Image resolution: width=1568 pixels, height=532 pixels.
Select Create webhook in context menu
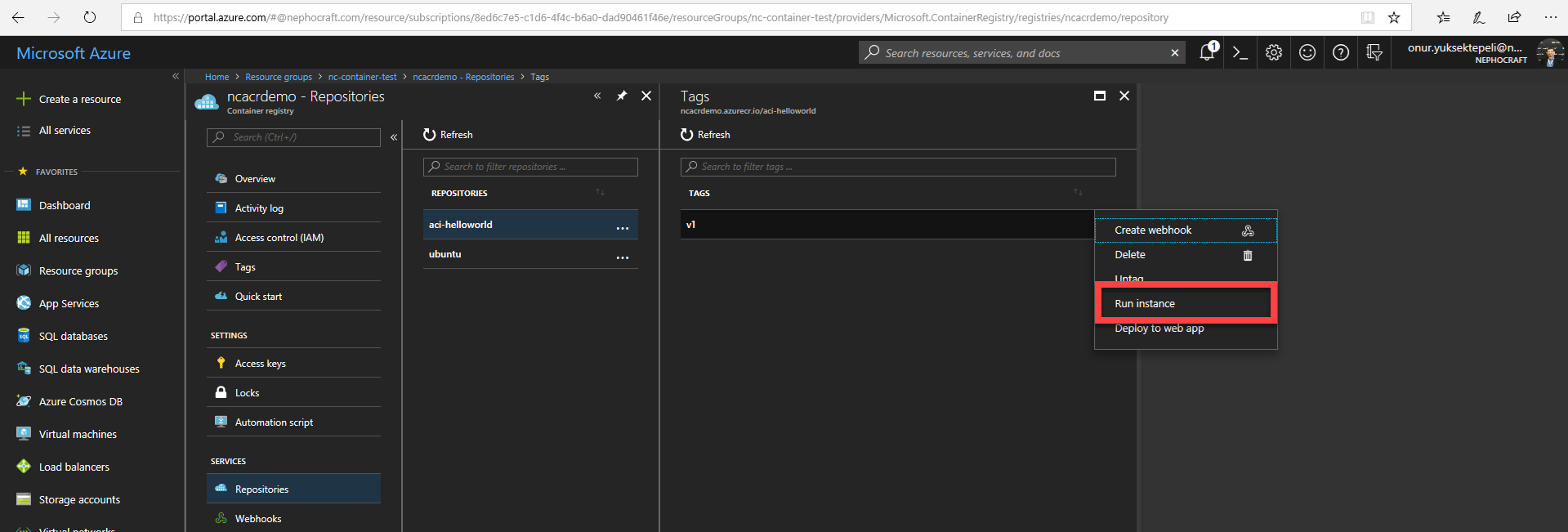click(x=1186, y=230)
